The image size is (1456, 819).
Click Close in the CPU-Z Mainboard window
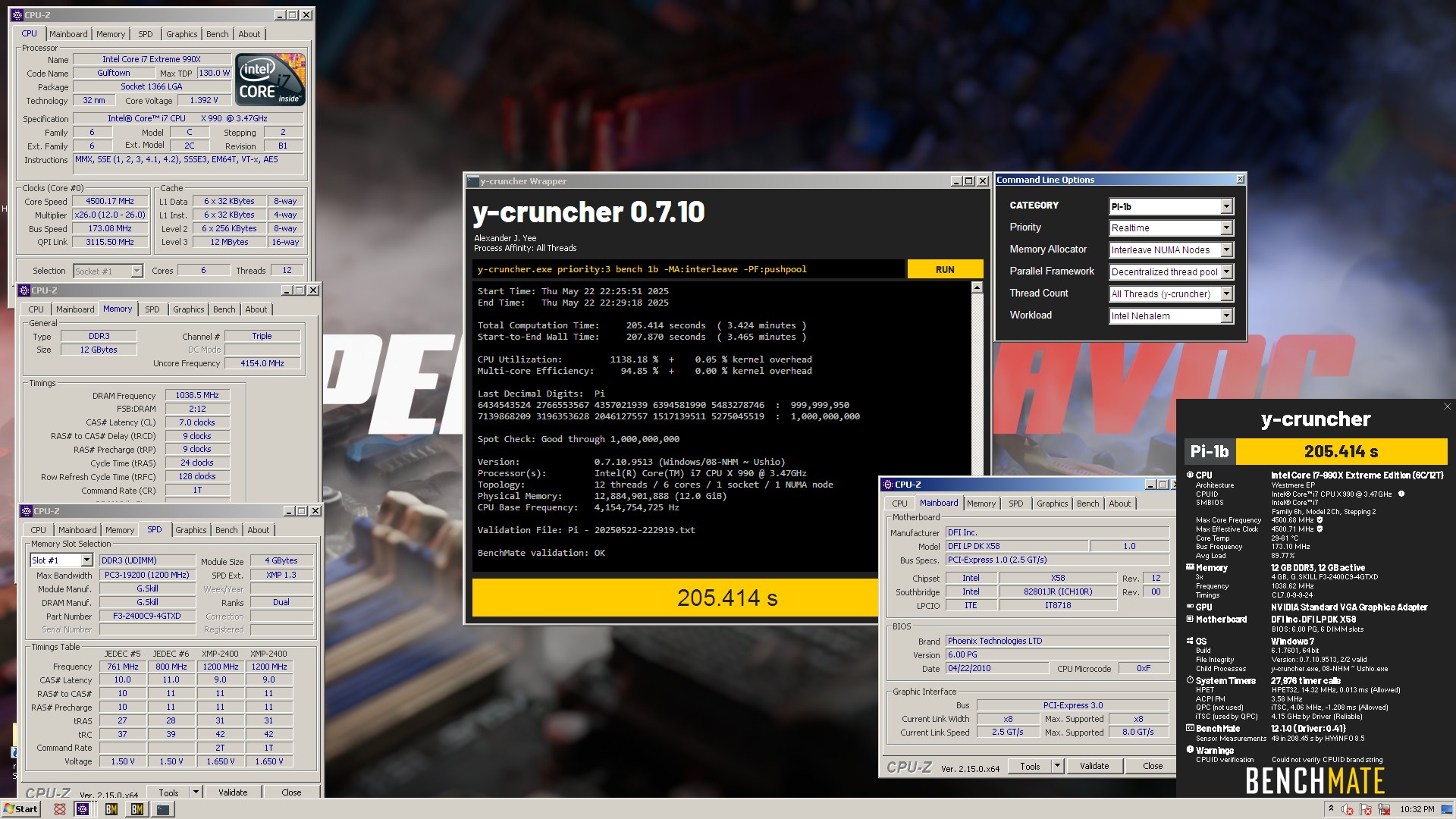(x=1153, y=766)
